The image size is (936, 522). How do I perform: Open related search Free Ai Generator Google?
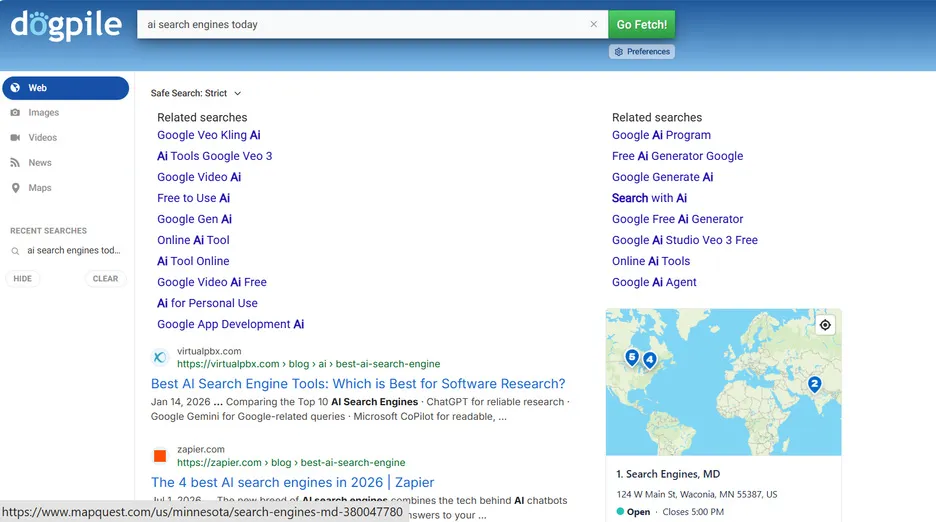coord(677,156)
